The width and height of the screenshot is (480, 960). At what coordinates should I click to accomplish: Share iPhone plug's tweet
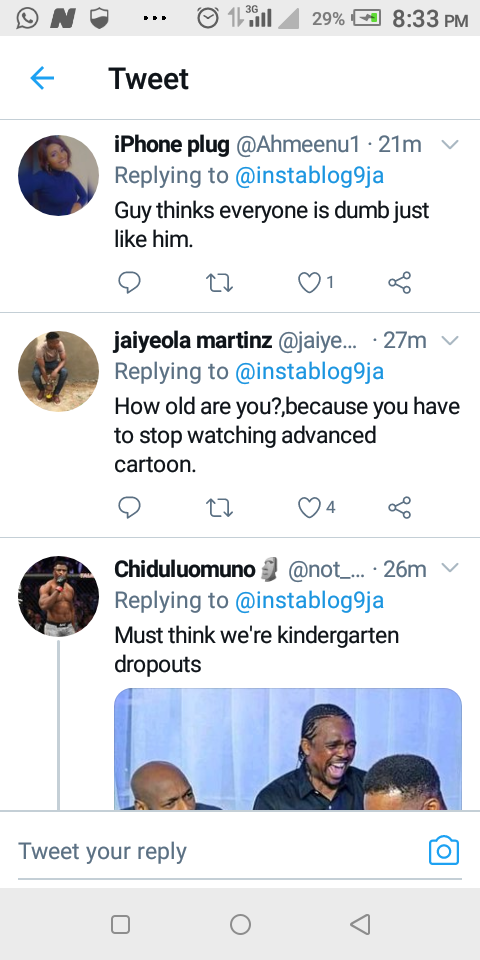pyautogui.click(x=400, y=282)
